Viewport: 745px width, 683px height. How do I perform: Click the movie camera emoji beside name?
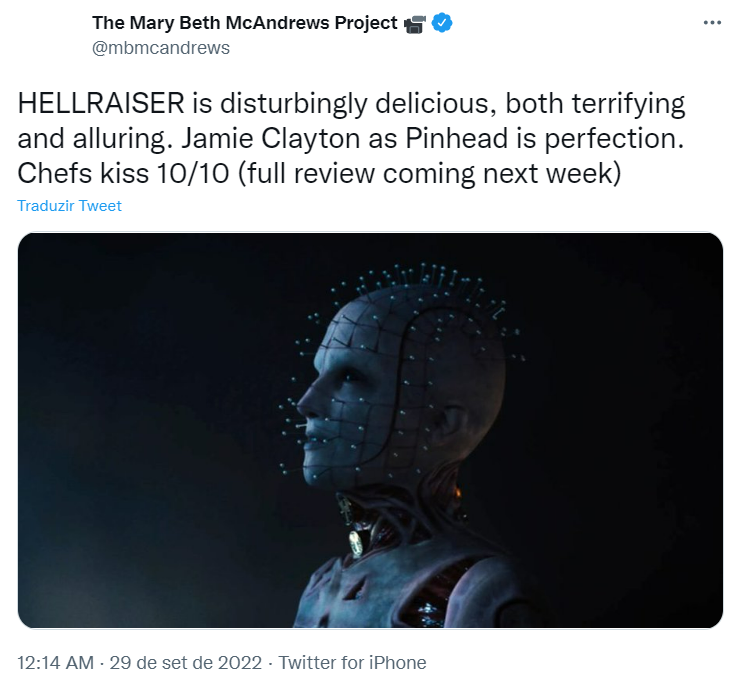(x=415, y=23)
